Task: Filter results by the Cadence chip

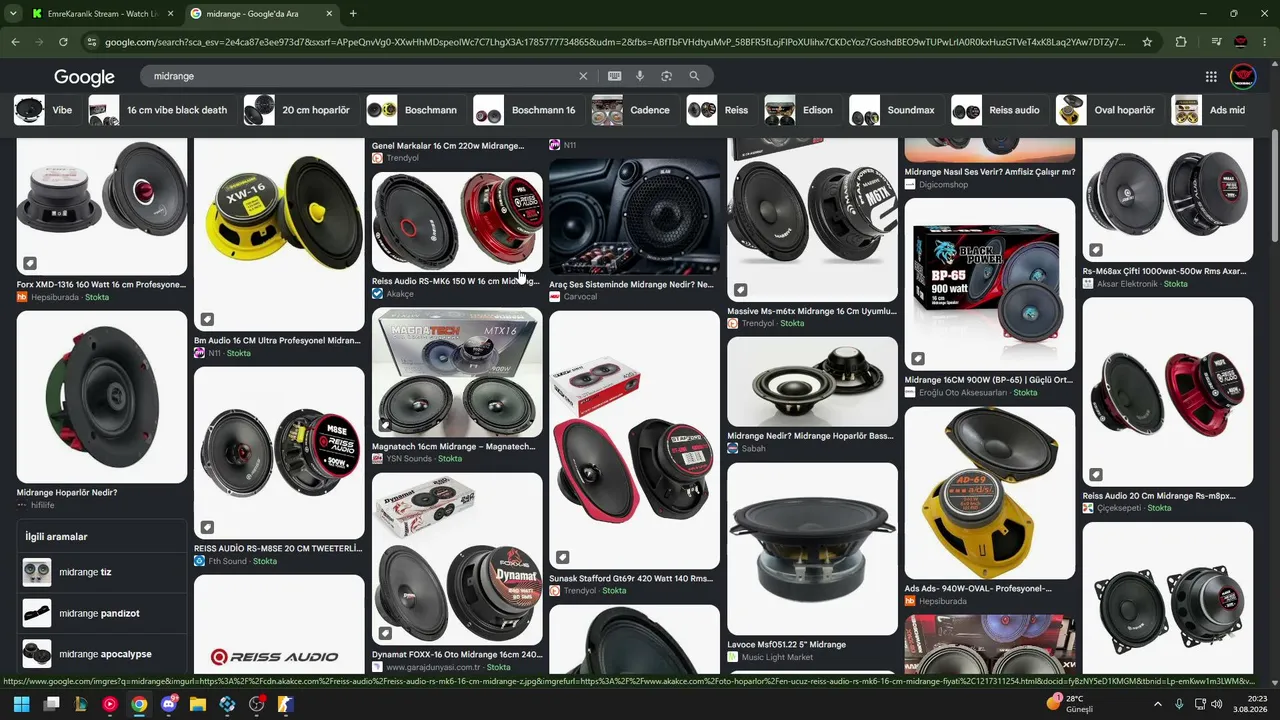Action: coord(634,110)
